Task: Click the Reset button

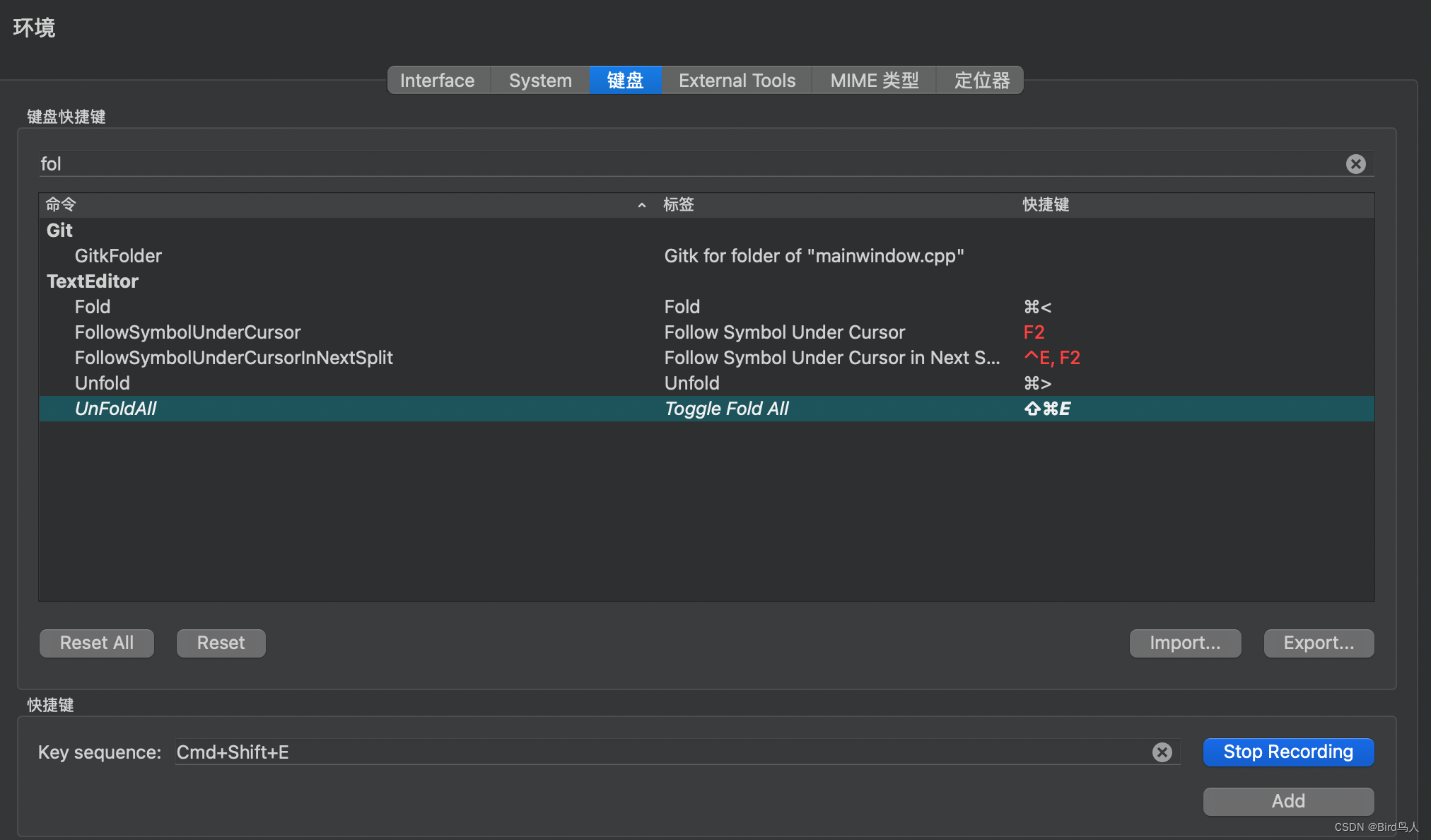Action: tap(221, 643)
